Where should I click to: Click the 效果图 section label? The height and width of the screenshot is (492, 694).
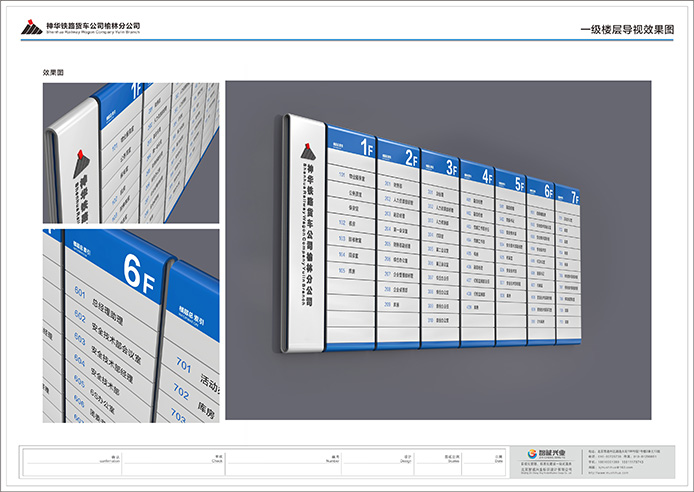(53, 73)
